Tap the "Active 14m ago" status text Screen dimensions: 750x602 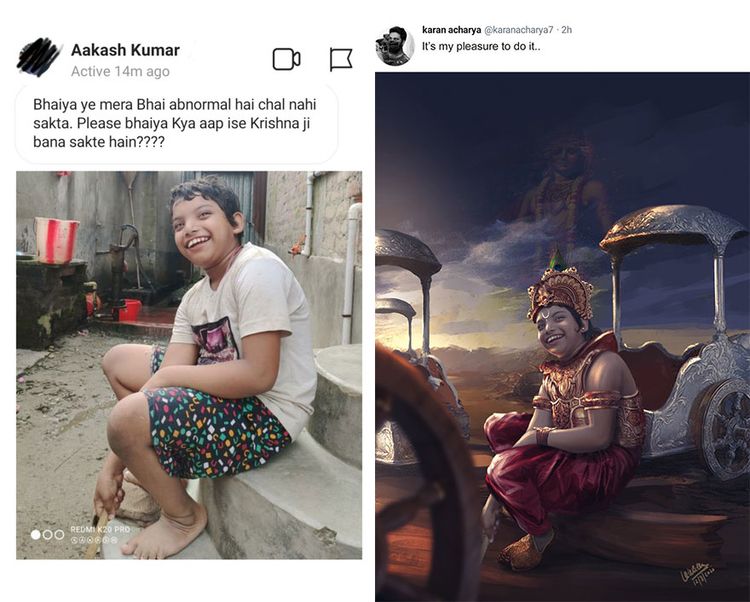(120, 72)
